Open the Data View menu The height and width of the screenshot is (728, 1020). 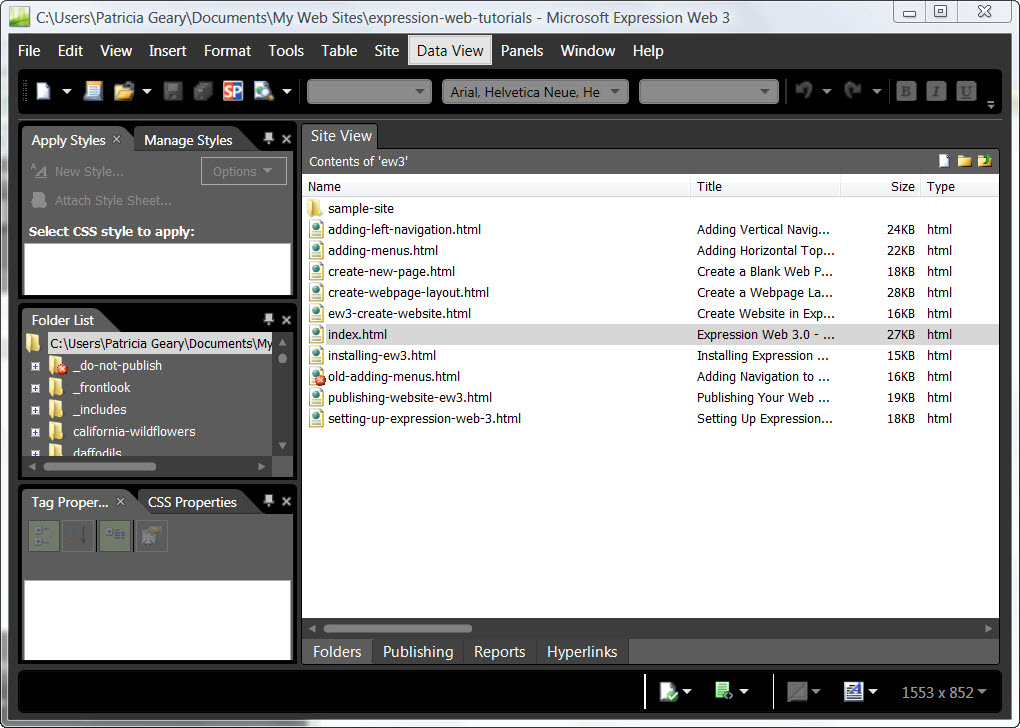(450, 51)
